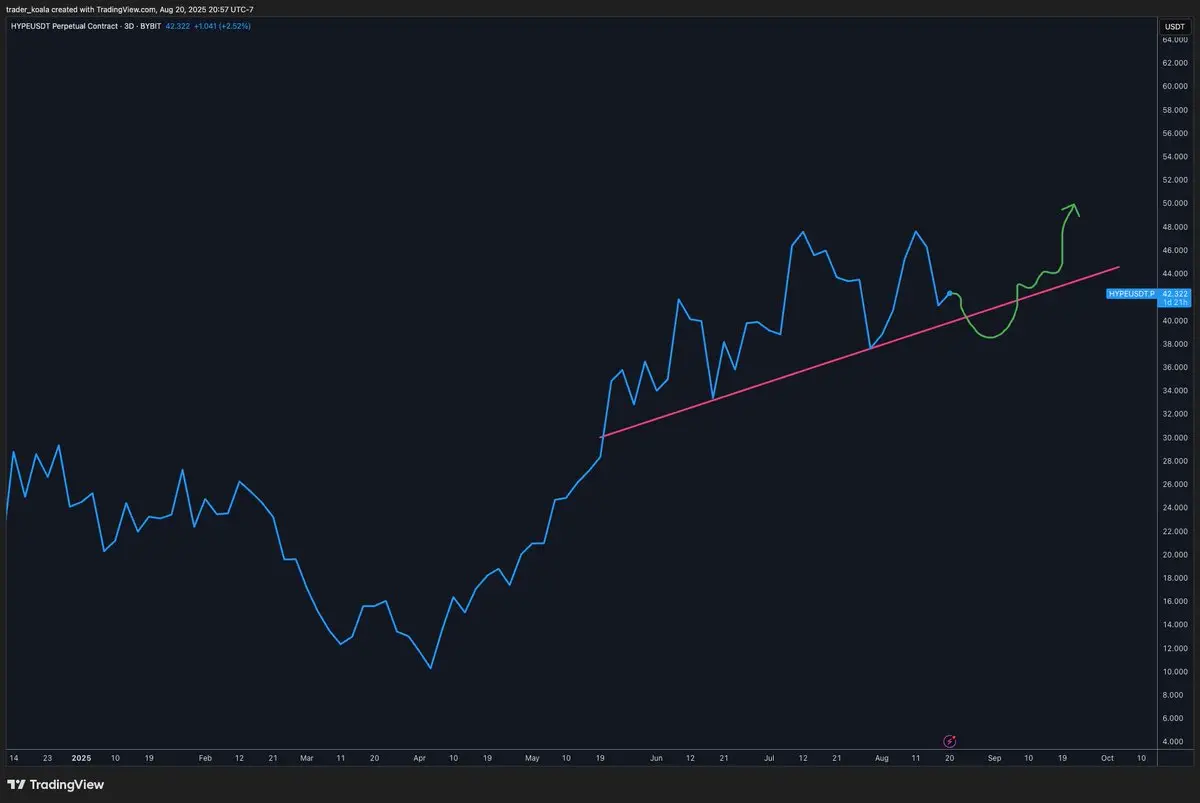Click the 28.000 price axis label

(x=1174, y=461)
